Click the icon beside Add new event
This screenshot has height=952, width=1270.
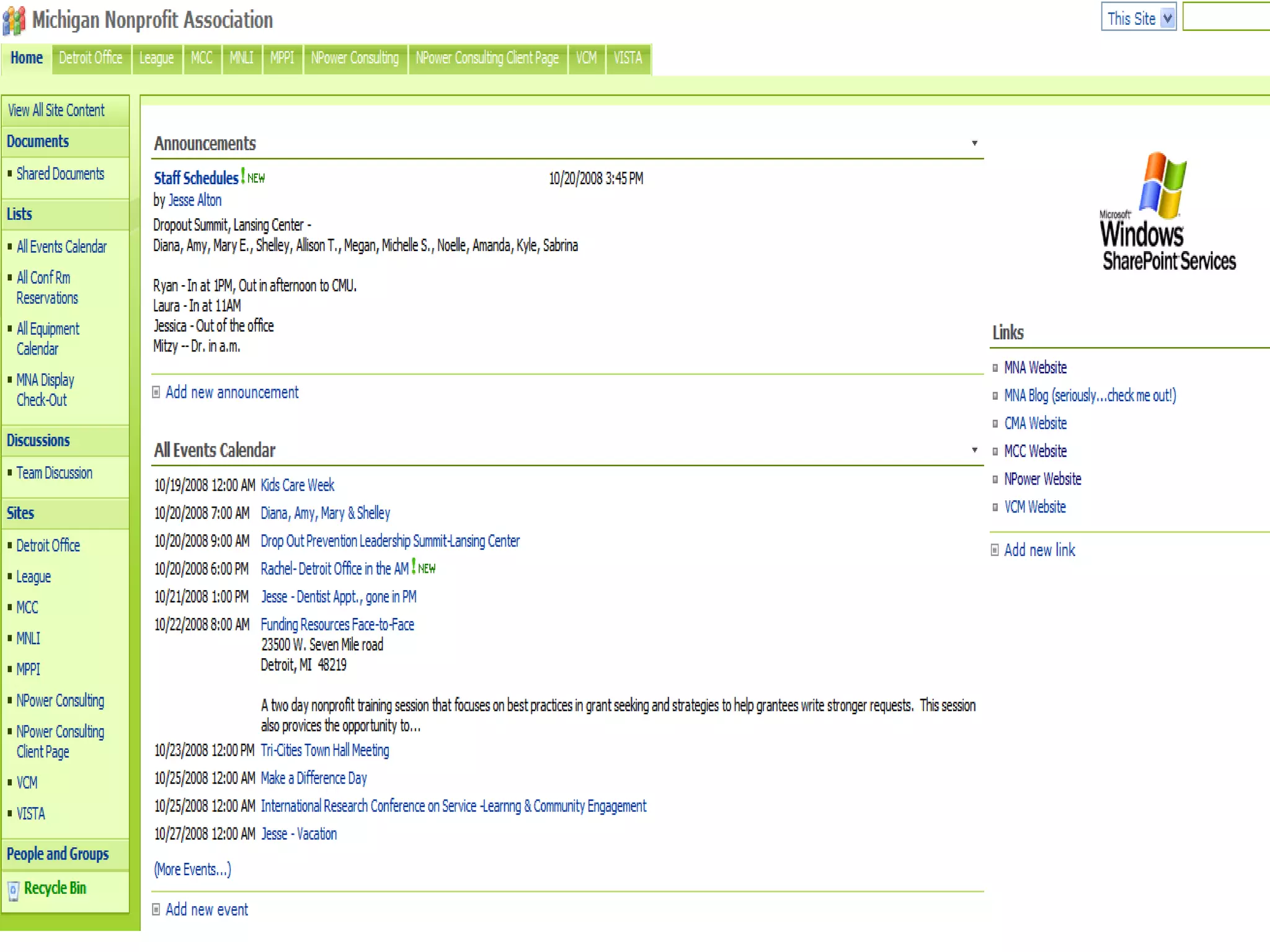click(156, 909)
